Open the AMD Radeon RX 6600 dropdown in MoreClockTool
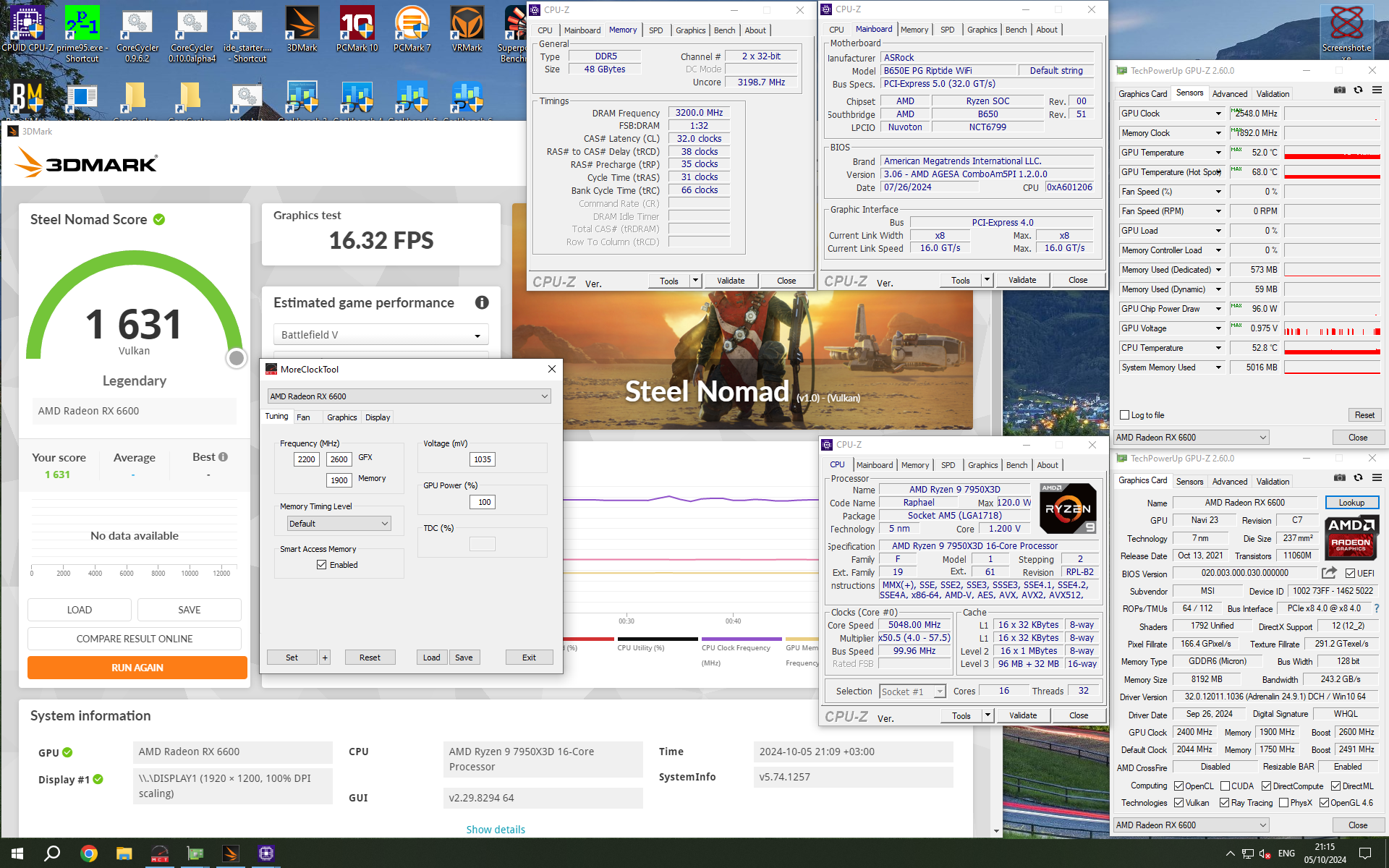This screenshot has height=868, width=1389. coord(409,396)
